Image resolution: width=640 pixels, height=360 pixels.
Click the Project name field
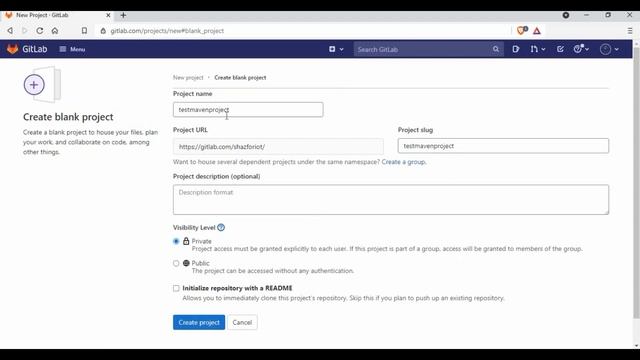coord(248,109)
